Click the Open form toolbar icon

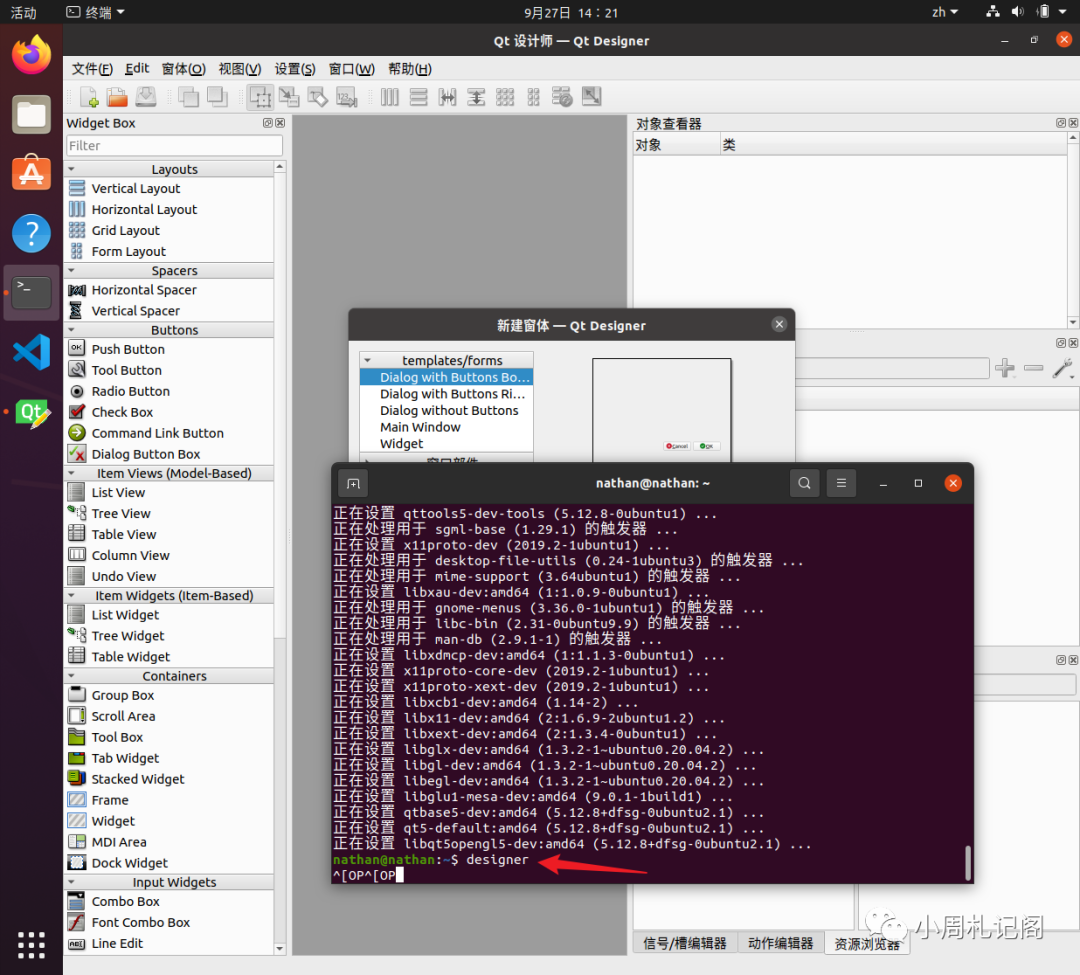pyautogui.click(x=117, y=97)
